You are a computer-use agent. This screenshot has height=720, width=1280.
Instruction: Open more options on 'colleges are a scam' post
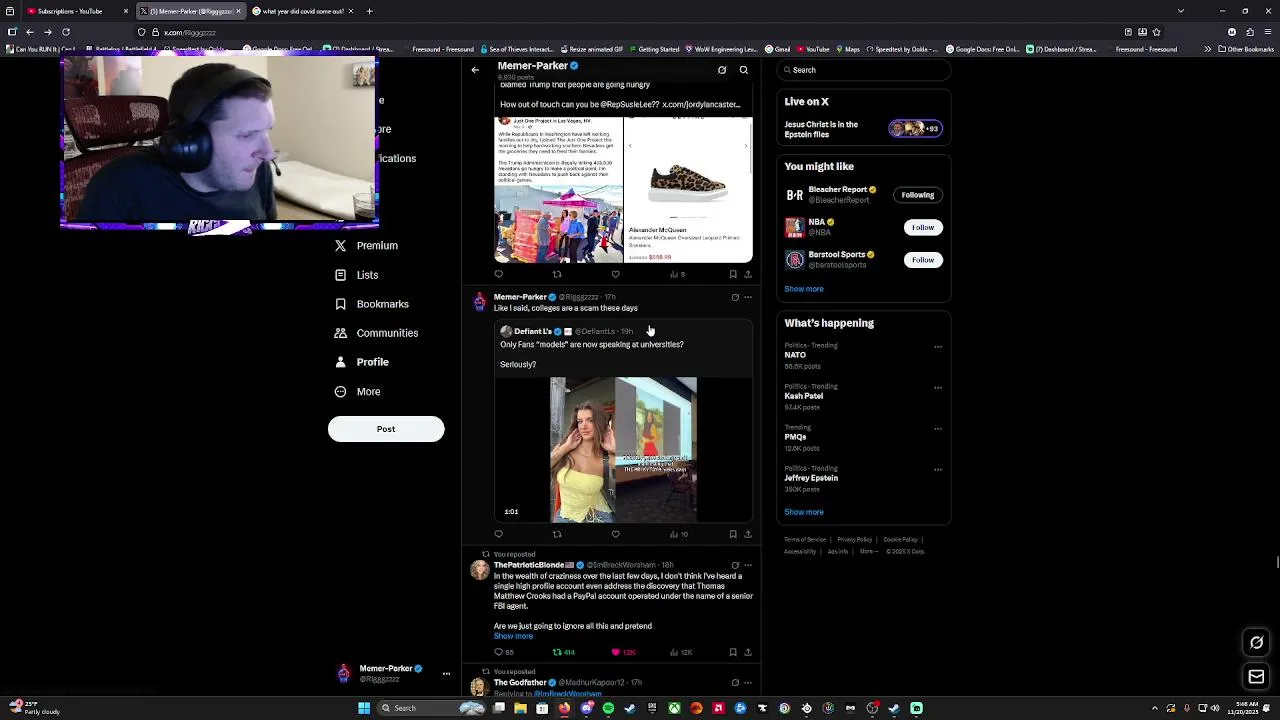(748, 297)
